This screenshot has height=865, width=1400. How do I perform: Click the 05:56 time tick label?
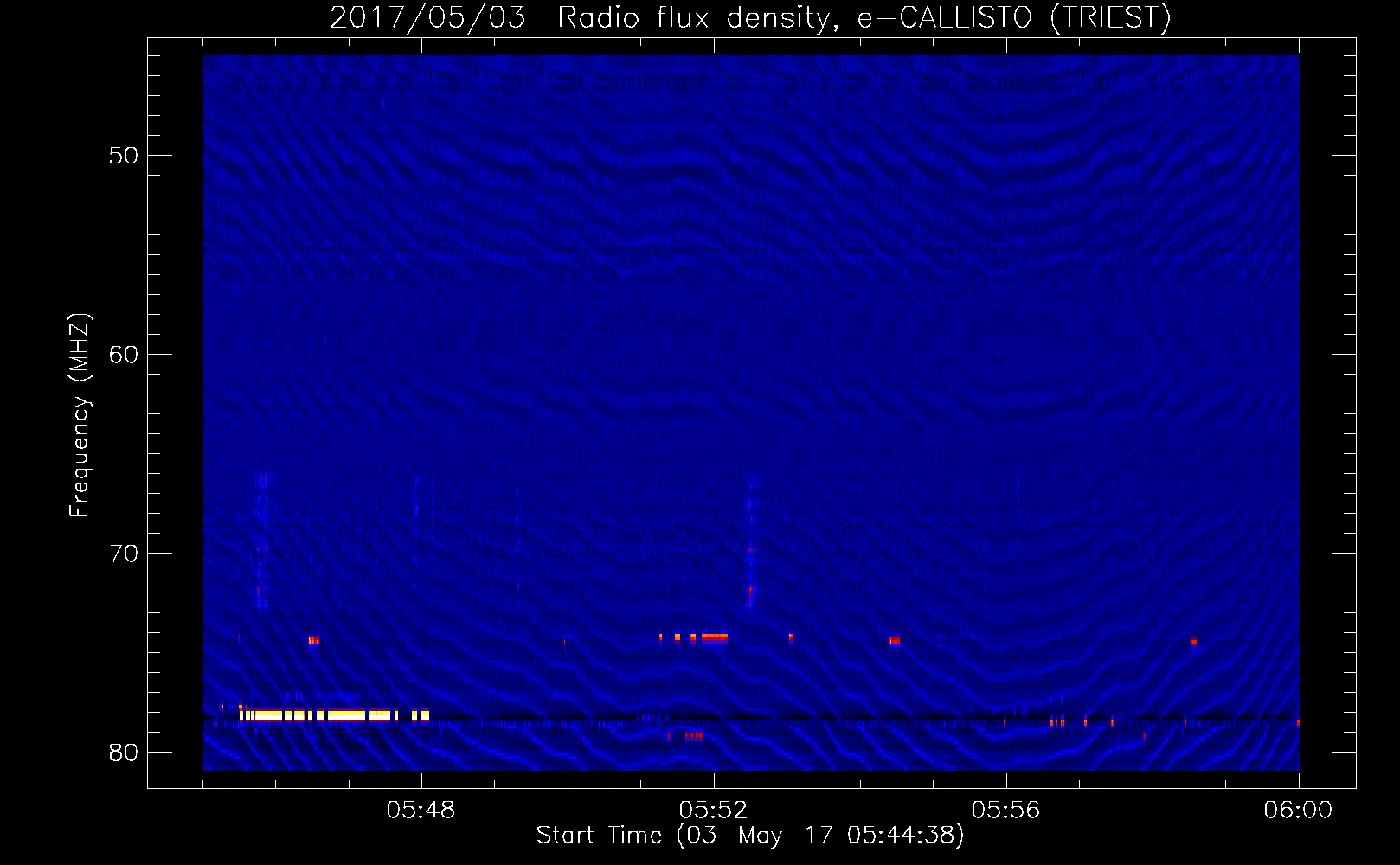point(1005,811)
